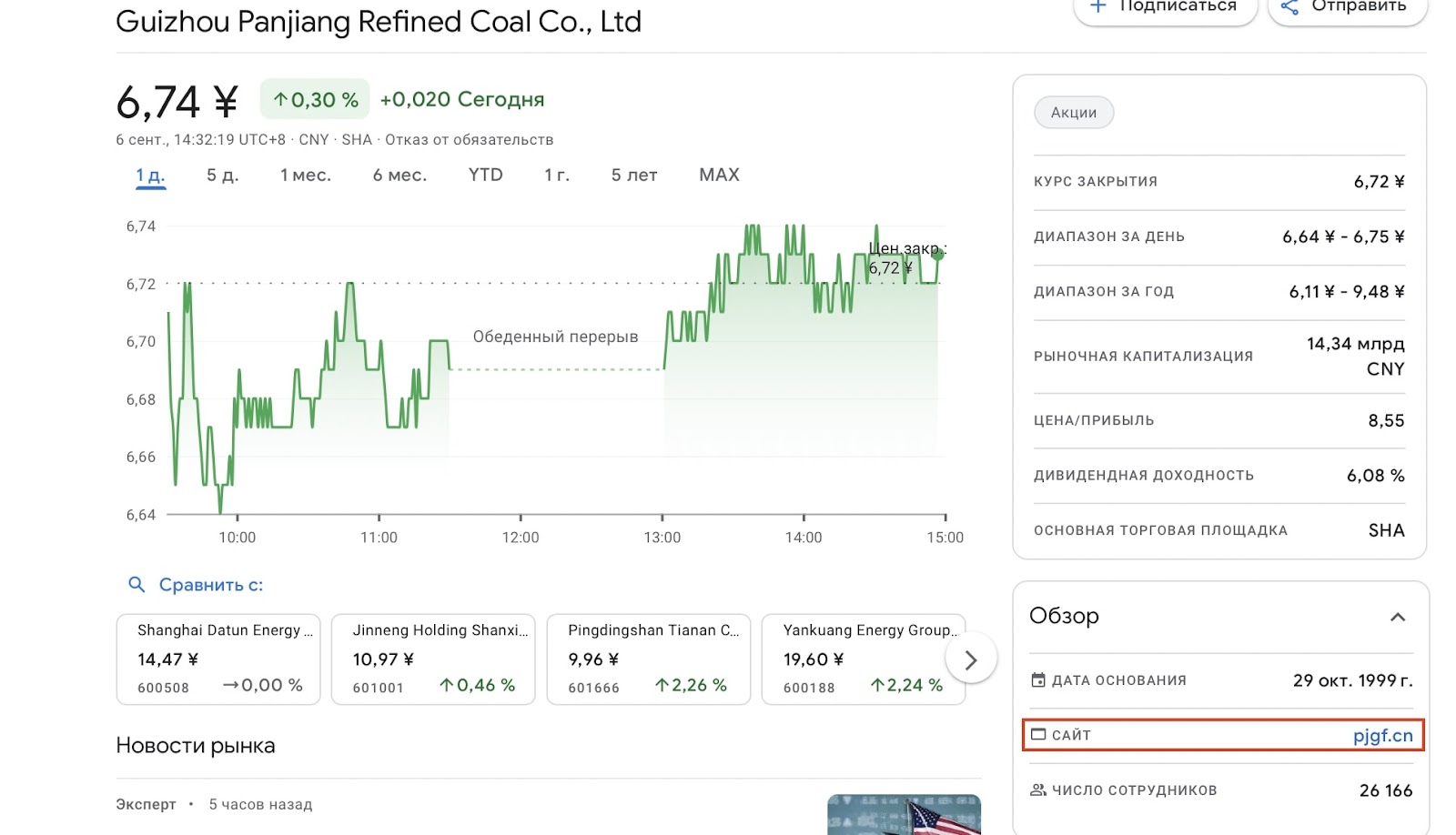Click the Акции chip
This screenshot has width=1456, height=835.
click(x=1074, y=113)
